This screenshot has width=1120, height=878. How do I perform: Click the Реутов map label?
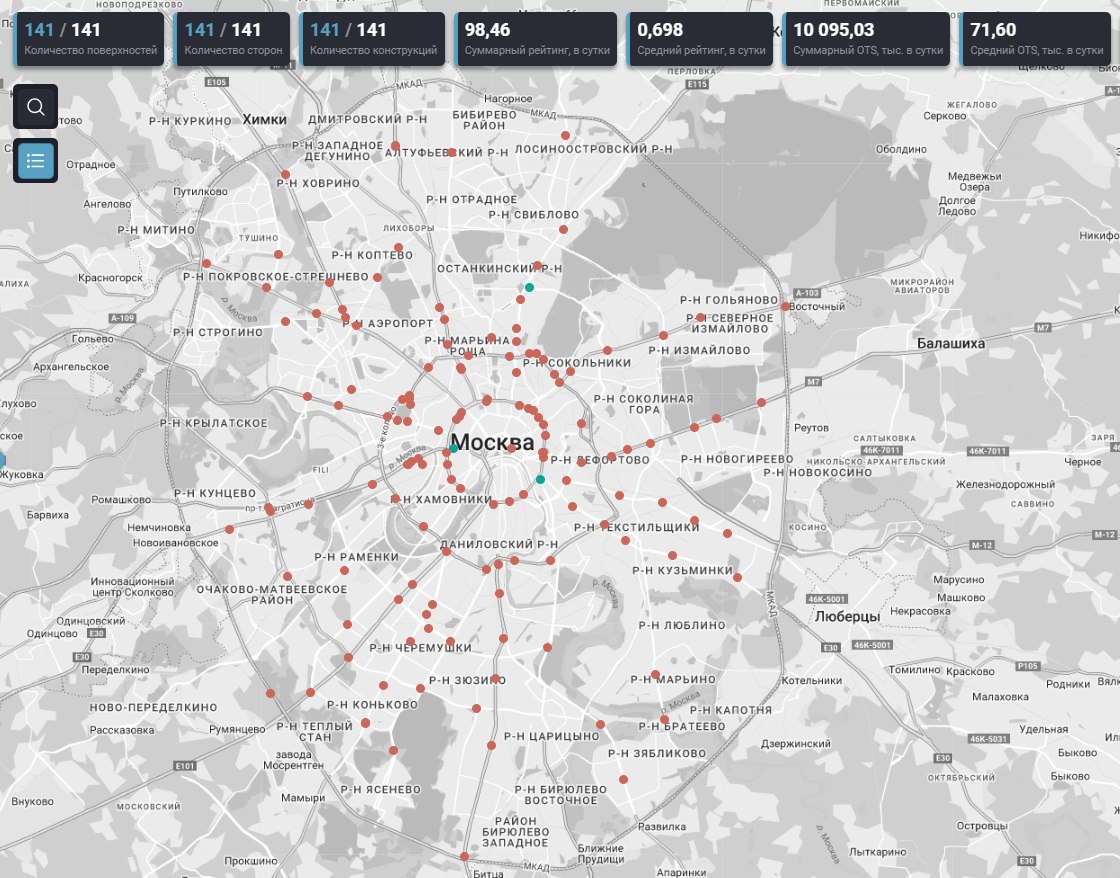(811, 428)
